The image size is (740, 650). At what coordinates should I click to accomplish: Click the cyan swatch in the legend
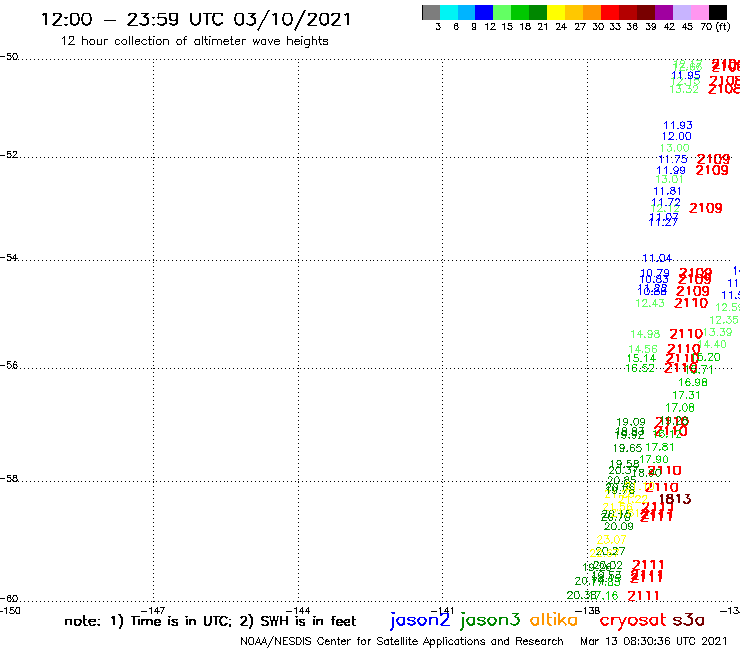click(x=449, y=12)
